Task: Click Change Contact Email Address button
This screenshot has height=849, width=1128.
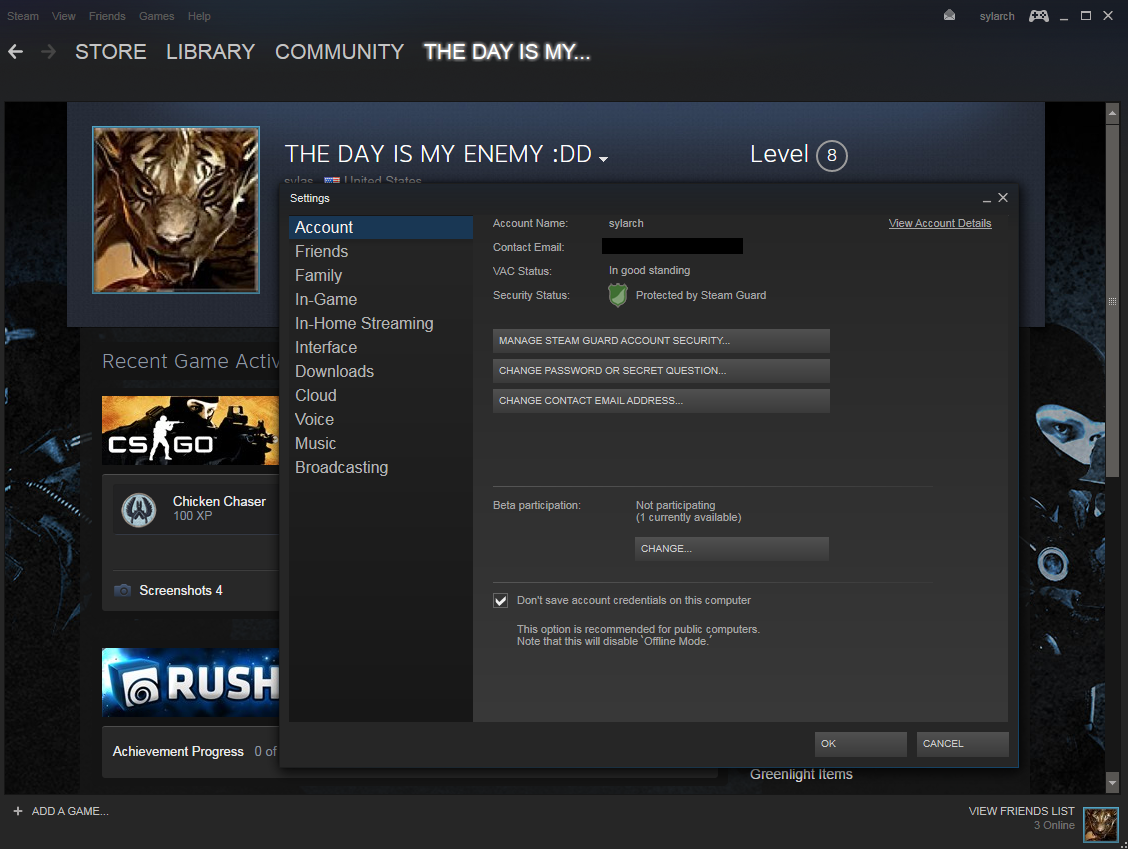Action: (661, 401)
